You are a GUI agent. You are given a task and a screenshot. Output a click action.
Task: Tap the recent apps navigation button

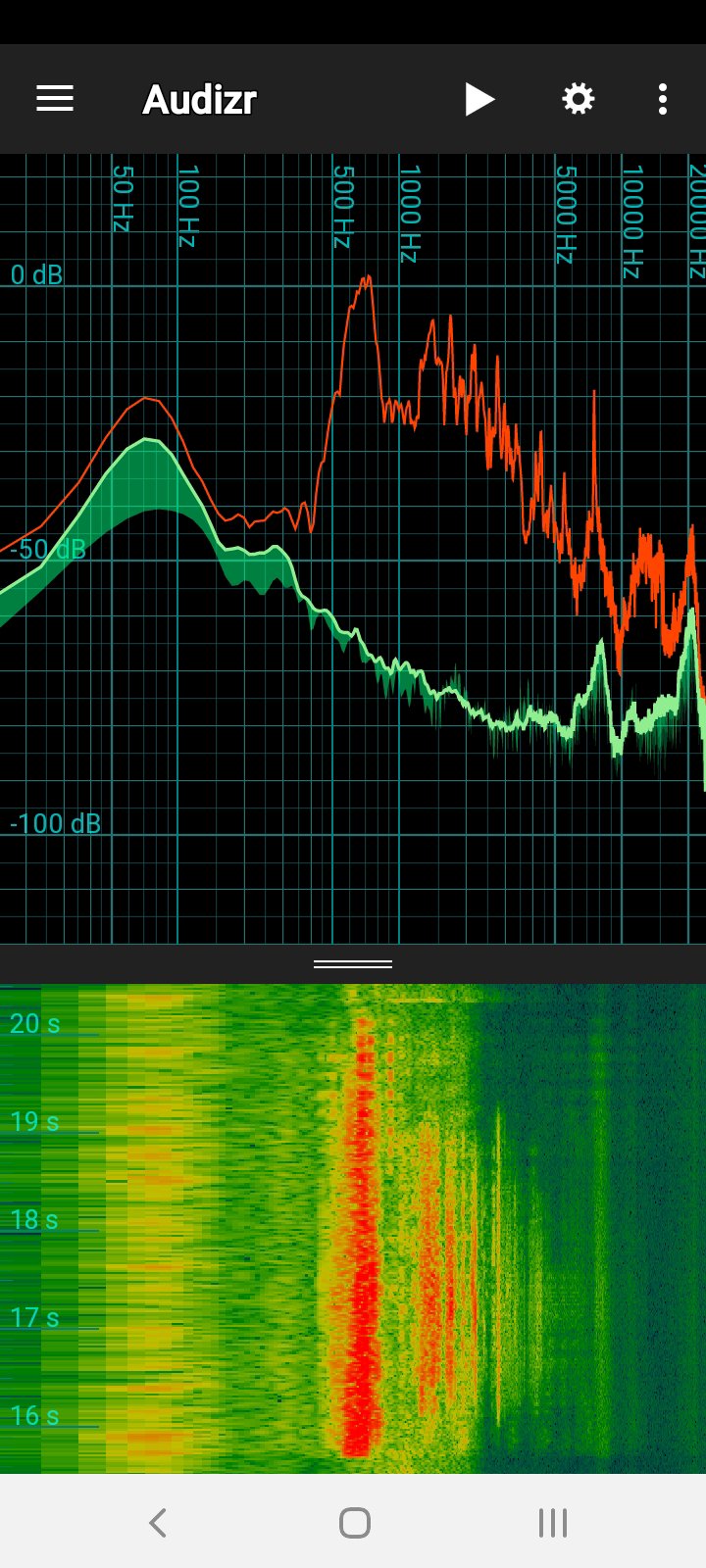click(x=552, y=1522)
